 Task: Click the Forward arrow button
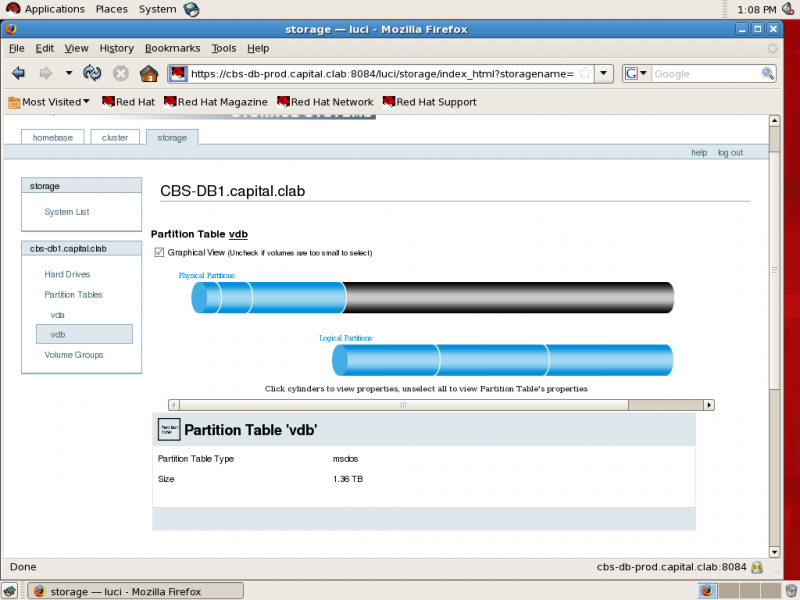[x=45, y=73]
